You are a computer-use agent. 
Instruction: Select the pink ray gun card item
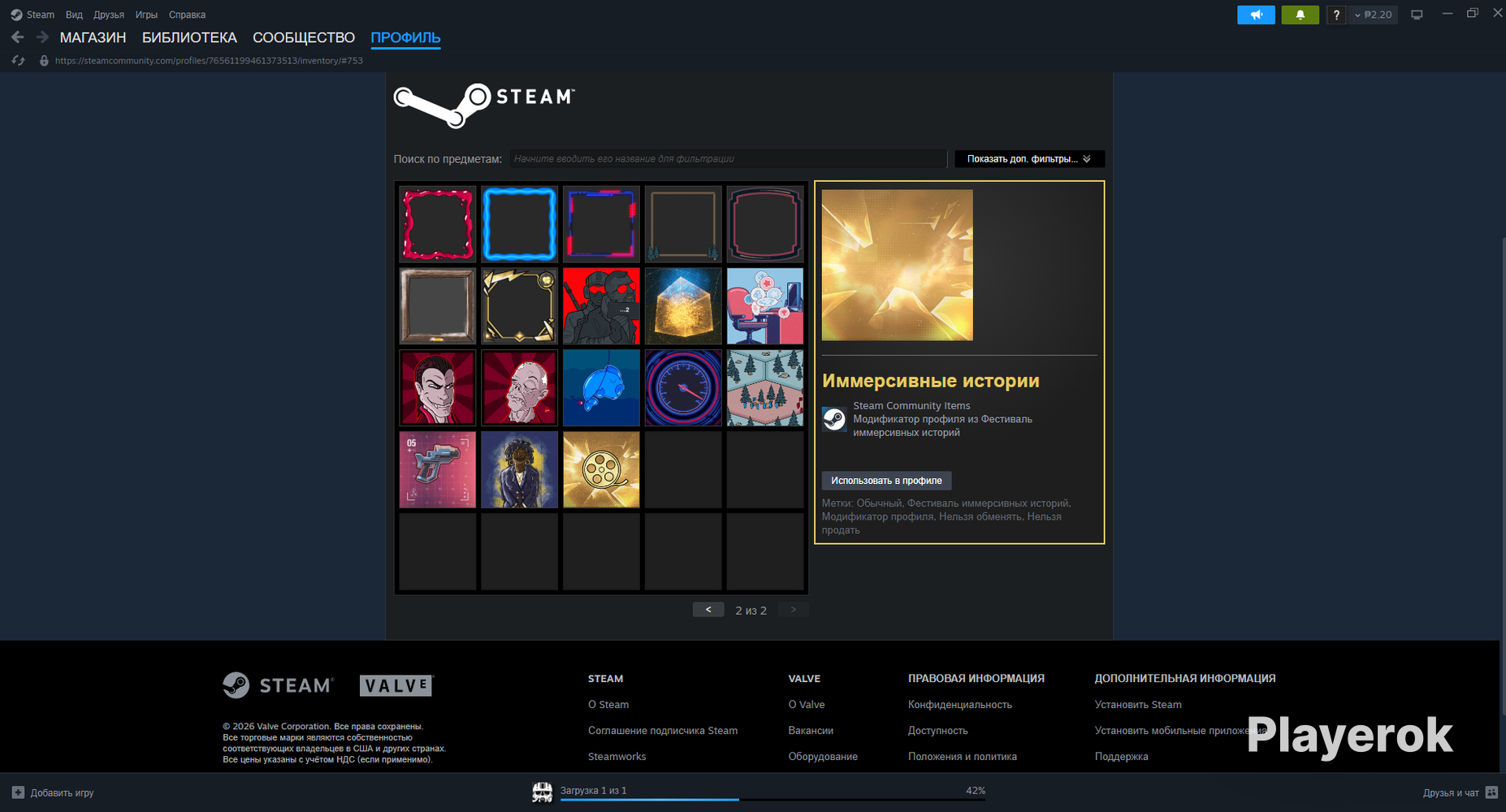click(438, 469)
